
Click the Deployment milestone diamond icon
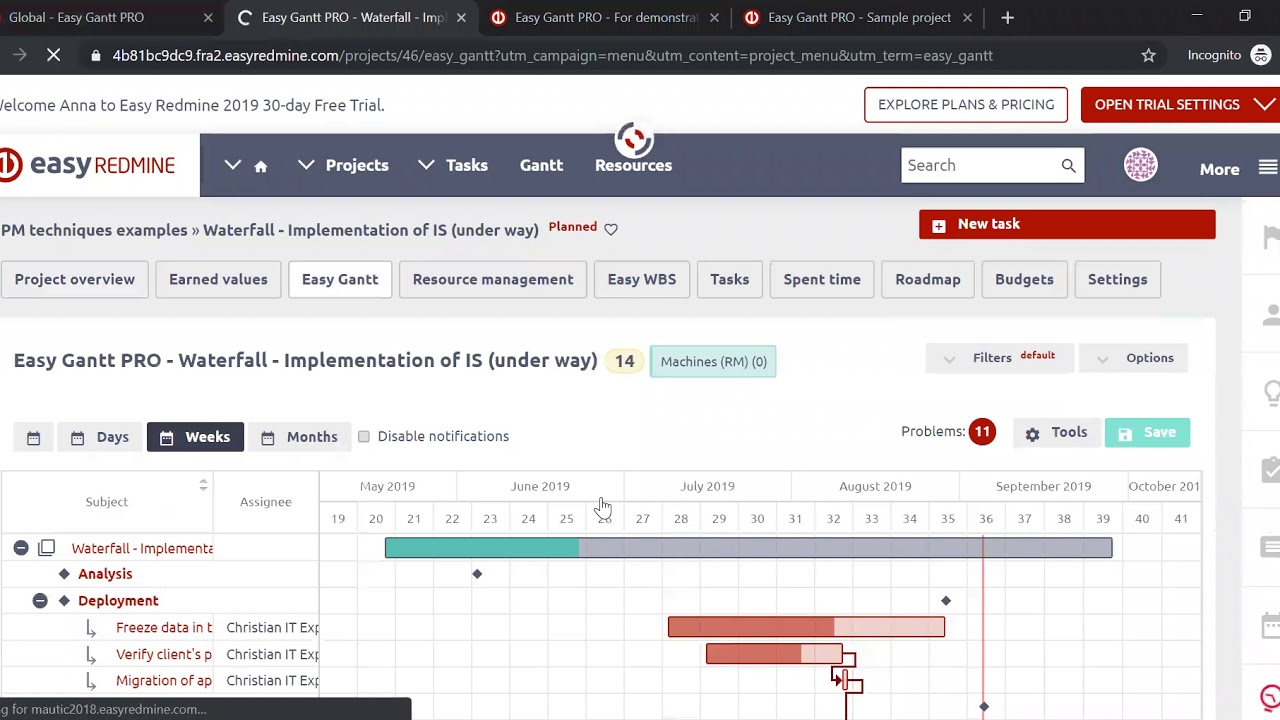[x=64, y=601]
